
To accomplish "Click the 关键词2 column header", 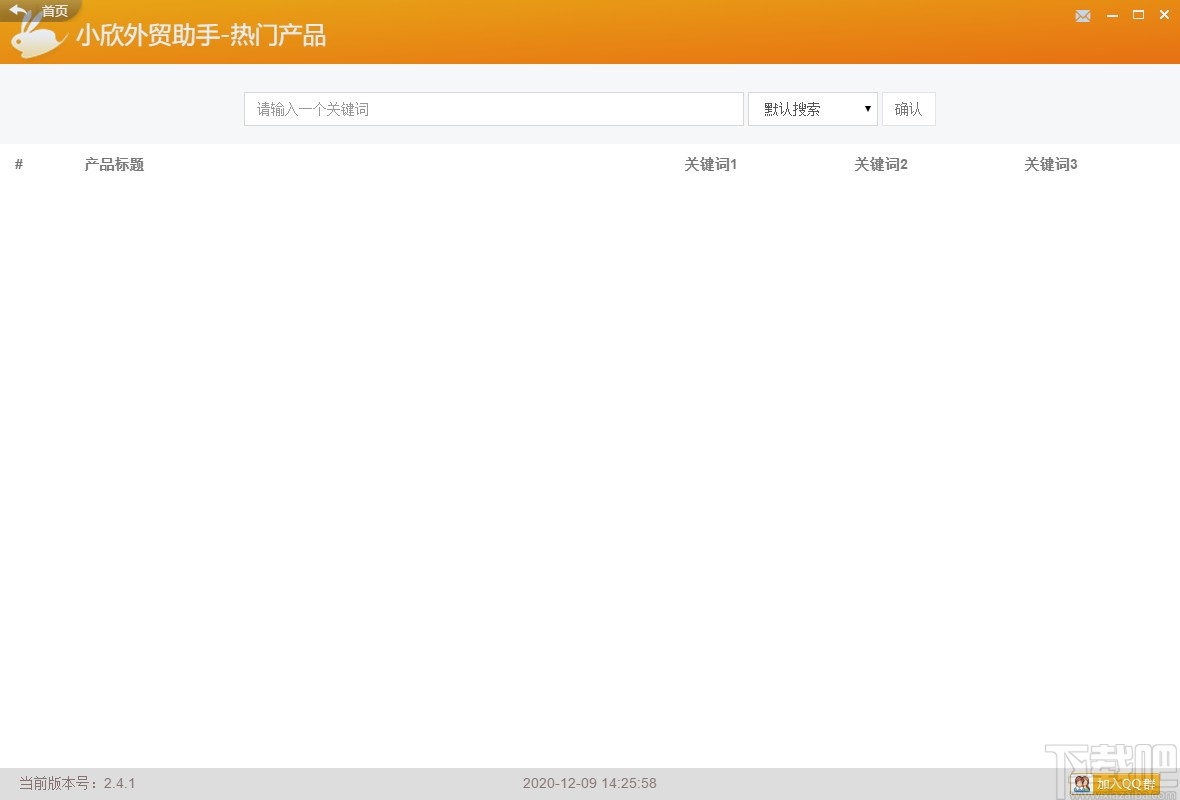I will (880, 164).
